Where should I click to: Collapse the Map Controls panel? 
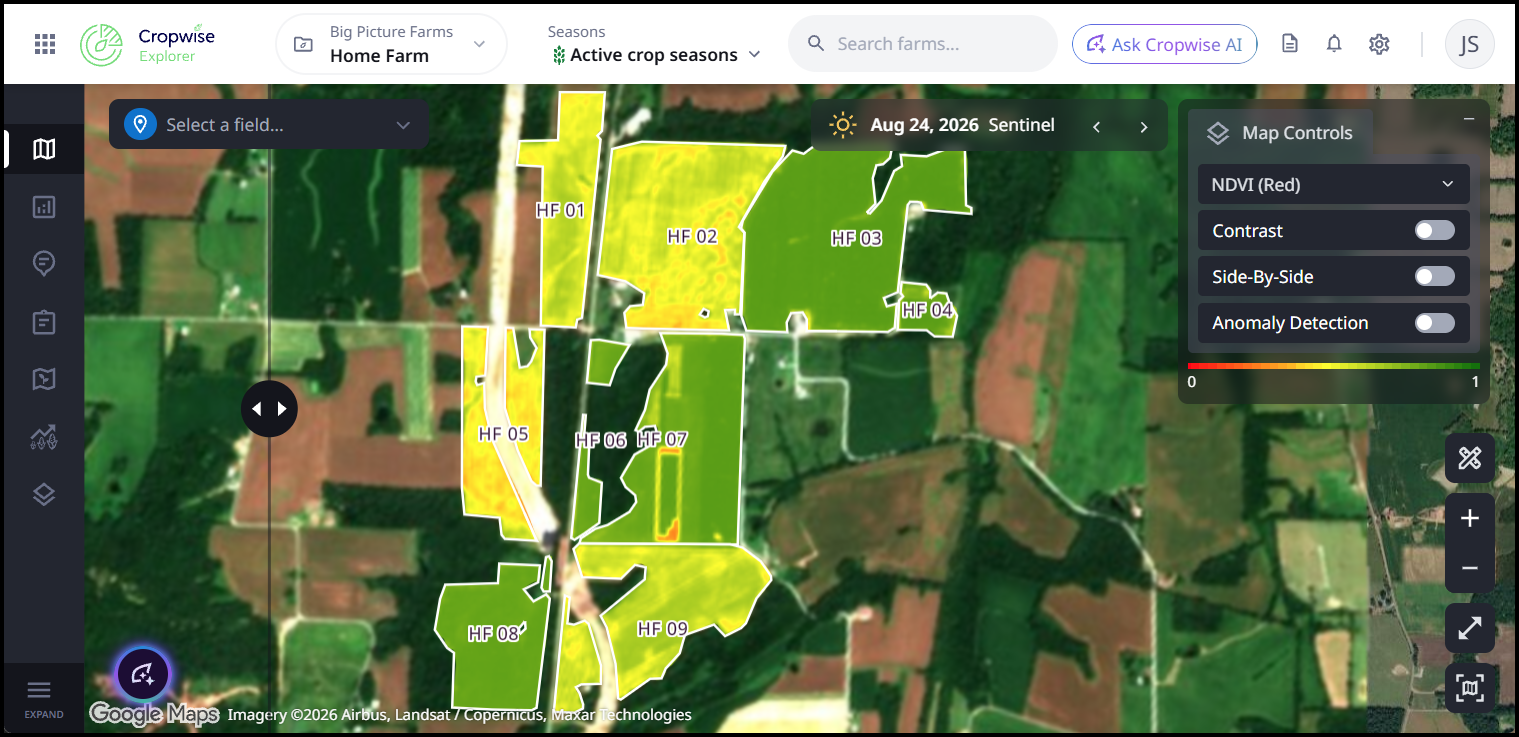(1469, 119)
